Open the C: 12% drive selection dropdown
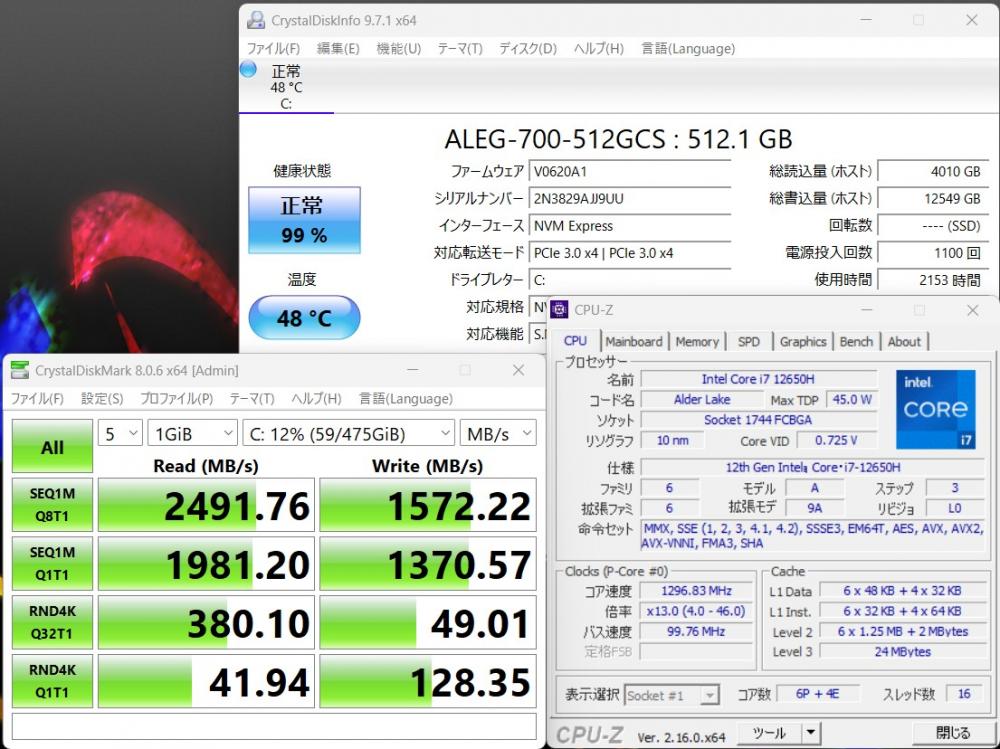Viewport: 1000px width, 749px height. click(x=348, y=434)
